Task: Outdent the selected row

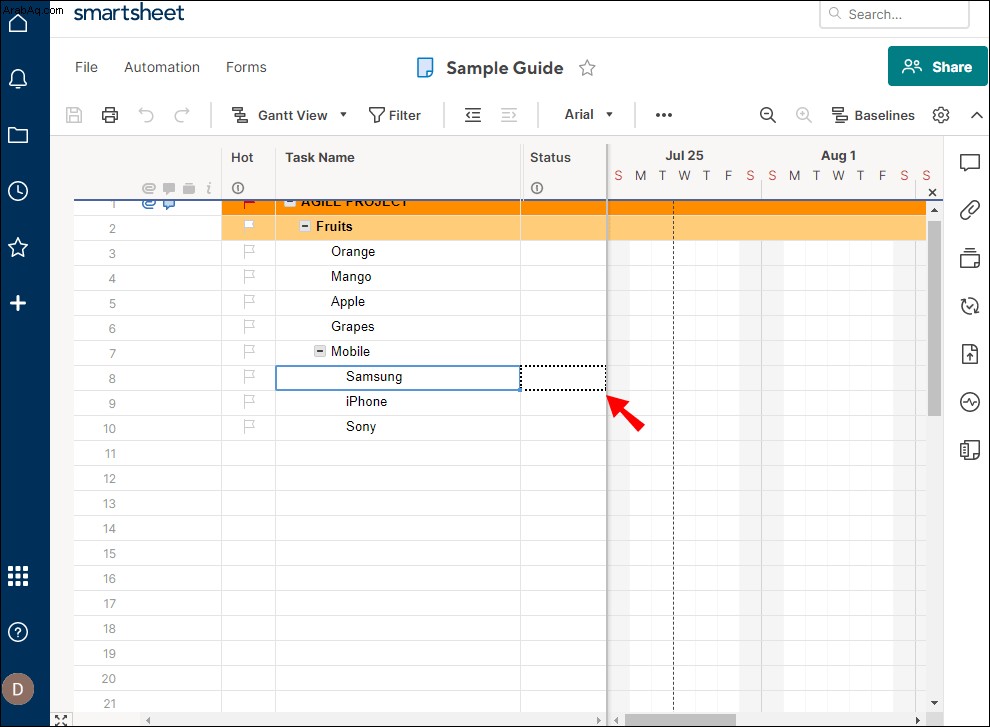Action: pos(473,115)
